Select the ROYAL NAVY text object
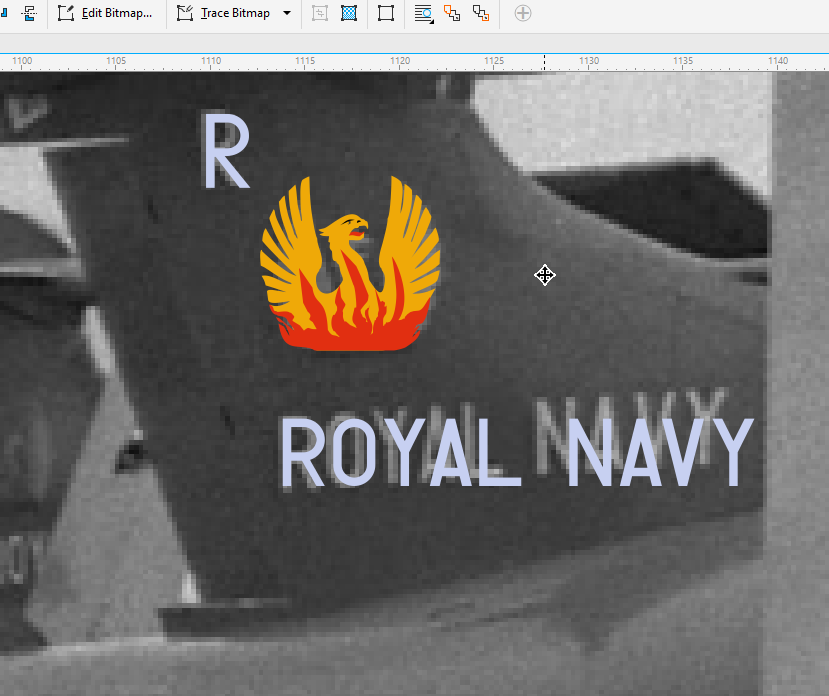This screenshot has width=829, height=696. (x=516, y=452)
